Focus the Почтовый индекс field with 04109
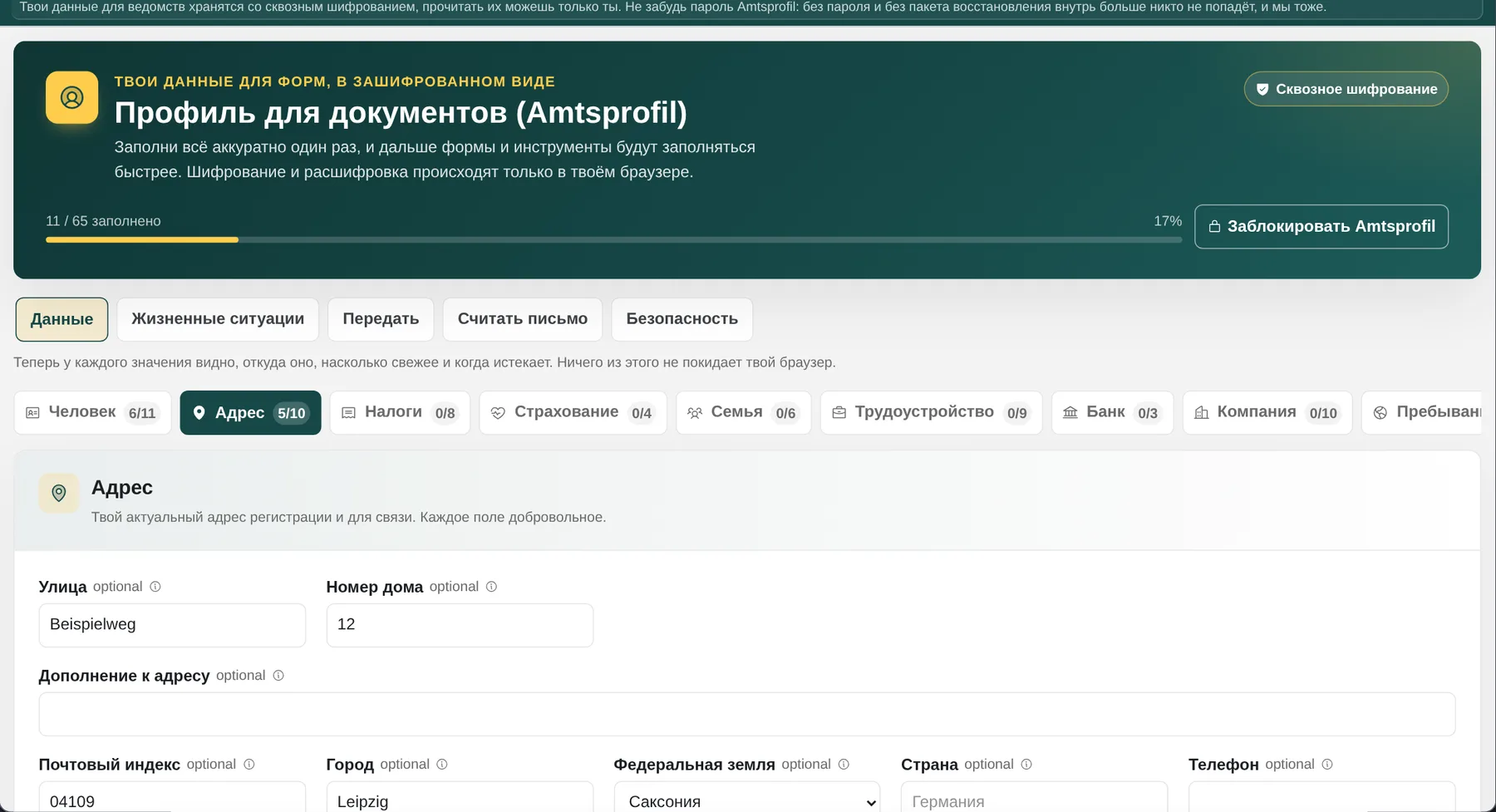Screen dimensions: 1496x812 pyautogui.click(x=172, y=797)
